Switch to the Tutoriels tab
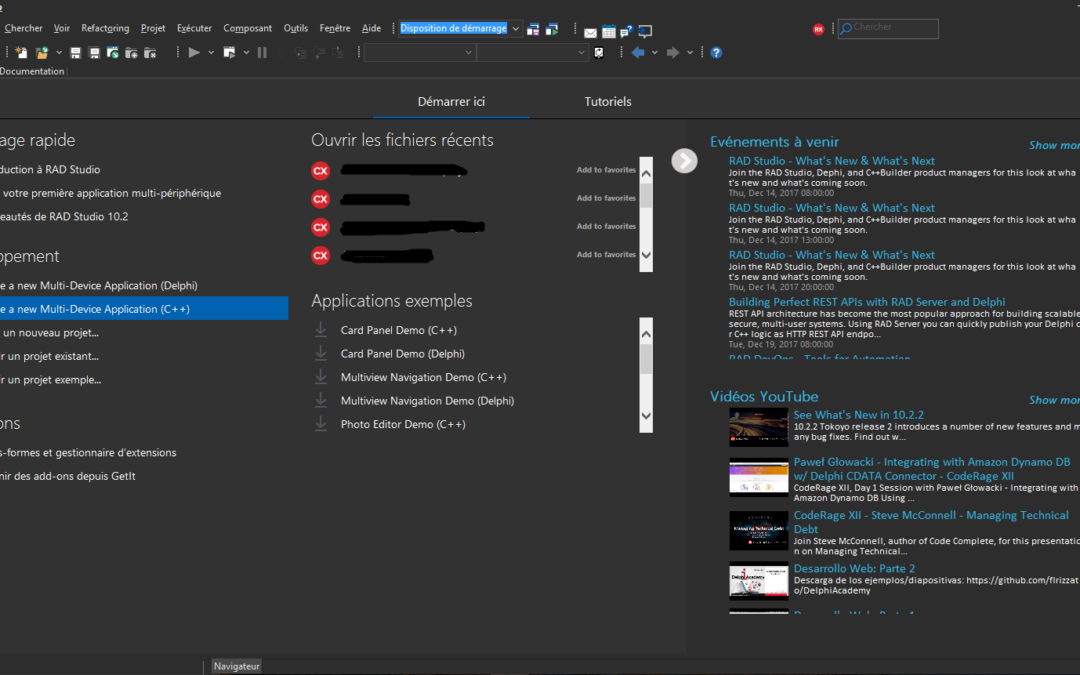The width and height of the screenshot is (1080, 675). (608, 101)
